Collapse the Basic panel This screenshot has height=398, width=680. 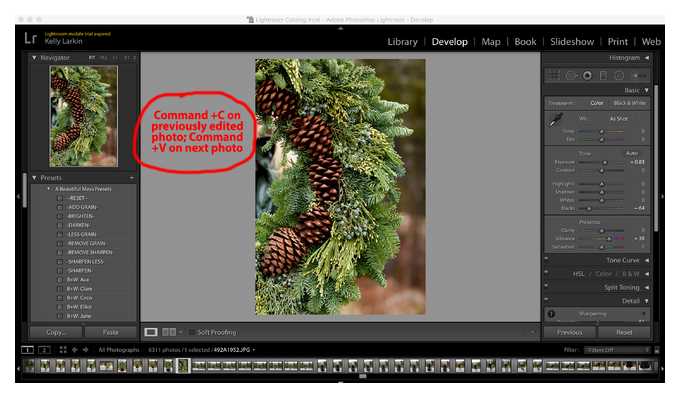[x=647, y=90]
